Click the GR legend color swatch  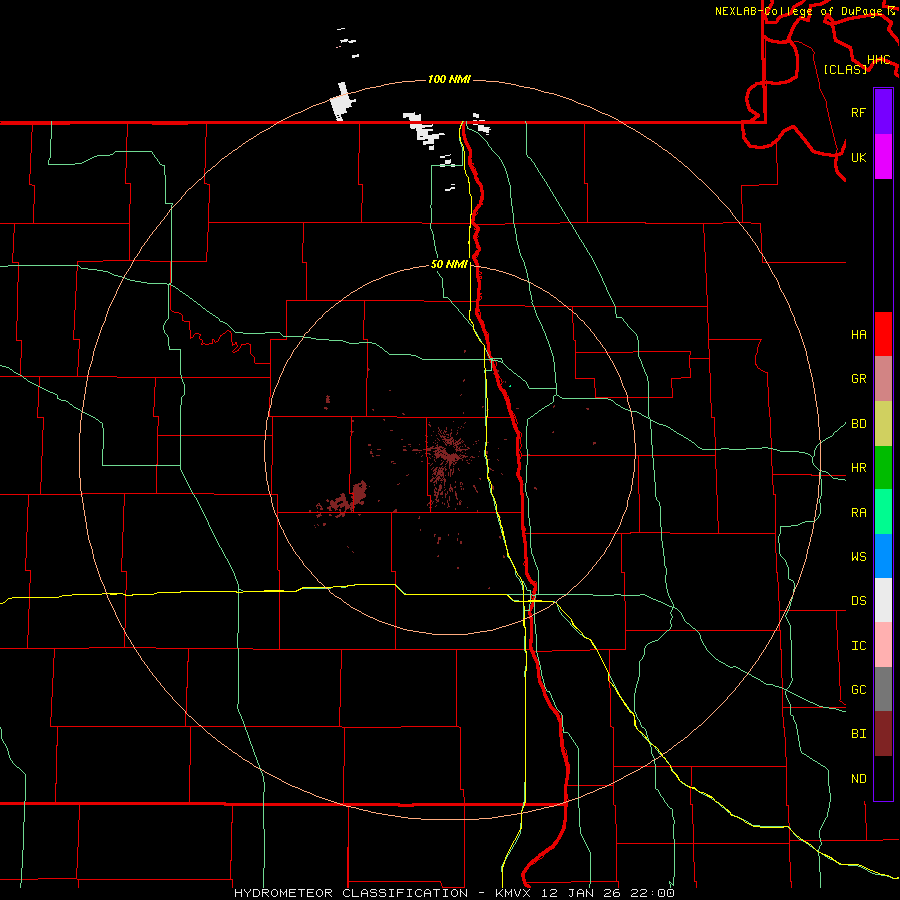tap(883, 378)
